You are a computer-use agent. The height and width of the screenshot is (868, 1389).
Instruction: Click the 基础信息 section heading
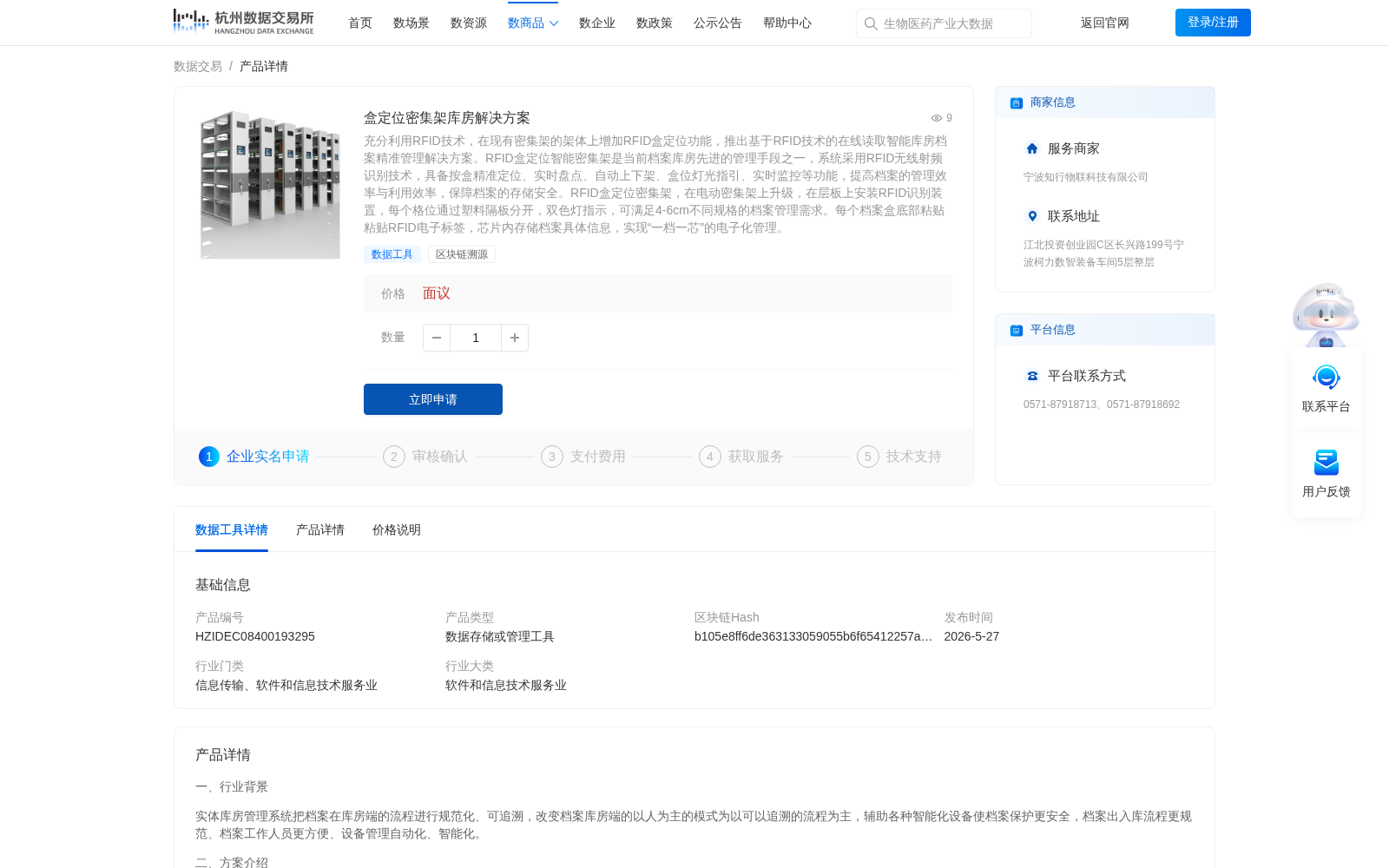(223, 585)
